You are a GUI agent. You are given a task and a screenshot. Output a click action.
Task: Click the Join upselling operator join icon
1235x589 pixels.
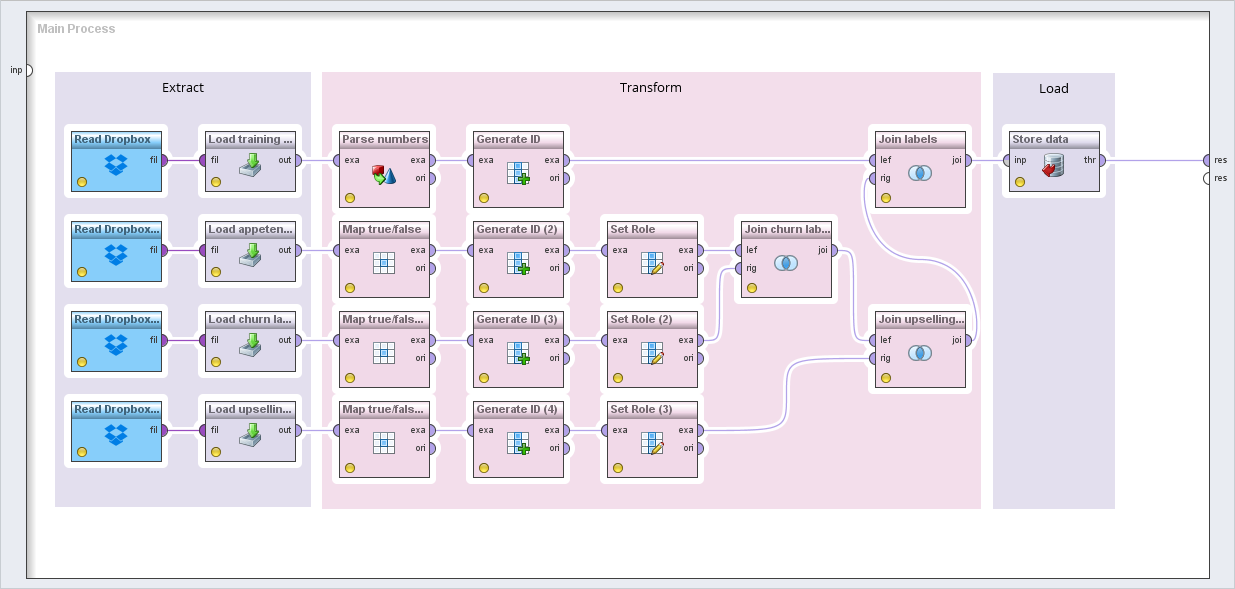920,353
